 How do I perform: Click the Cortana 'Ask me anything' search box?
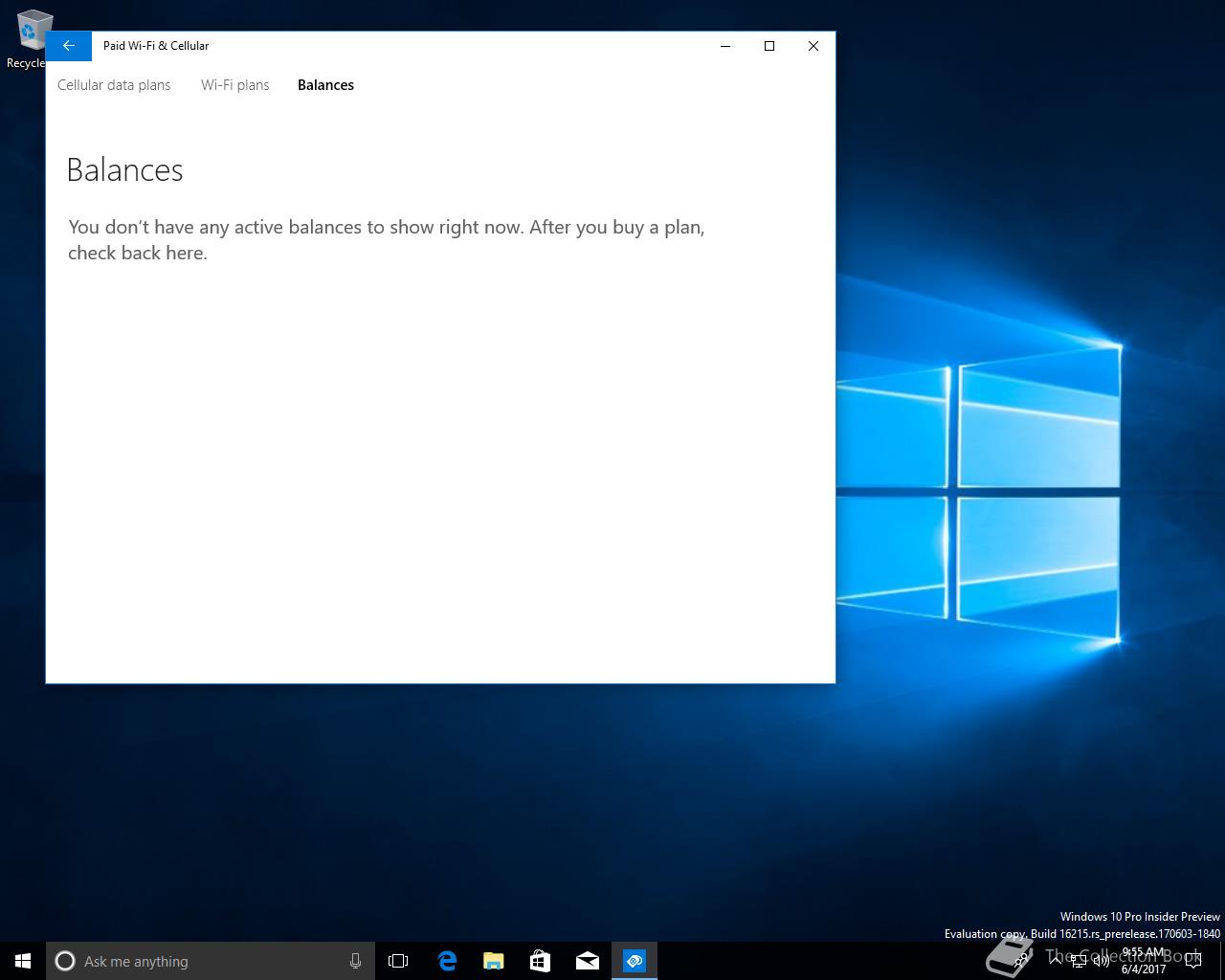(x=211, y=961)
